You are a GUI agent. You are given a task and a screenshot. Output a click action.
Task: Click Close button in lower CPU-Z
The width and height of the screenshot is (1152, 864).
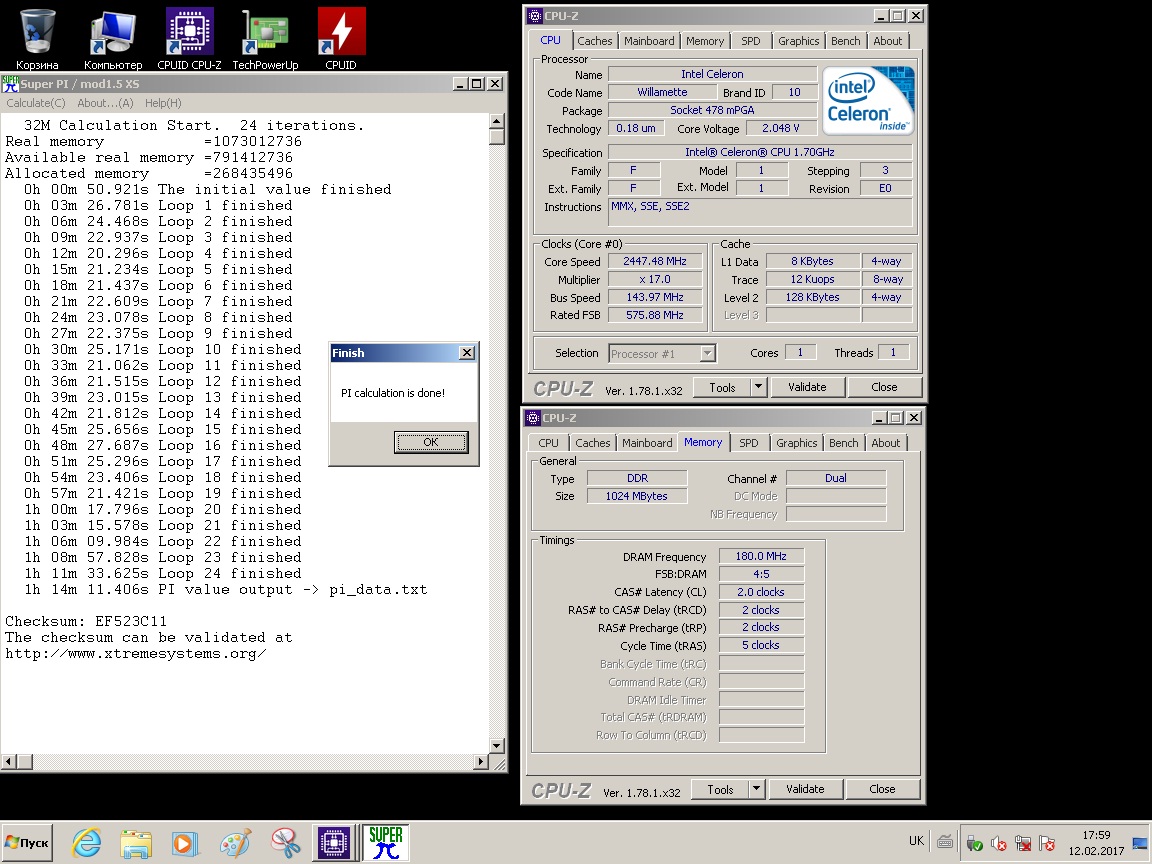point(882,789)
